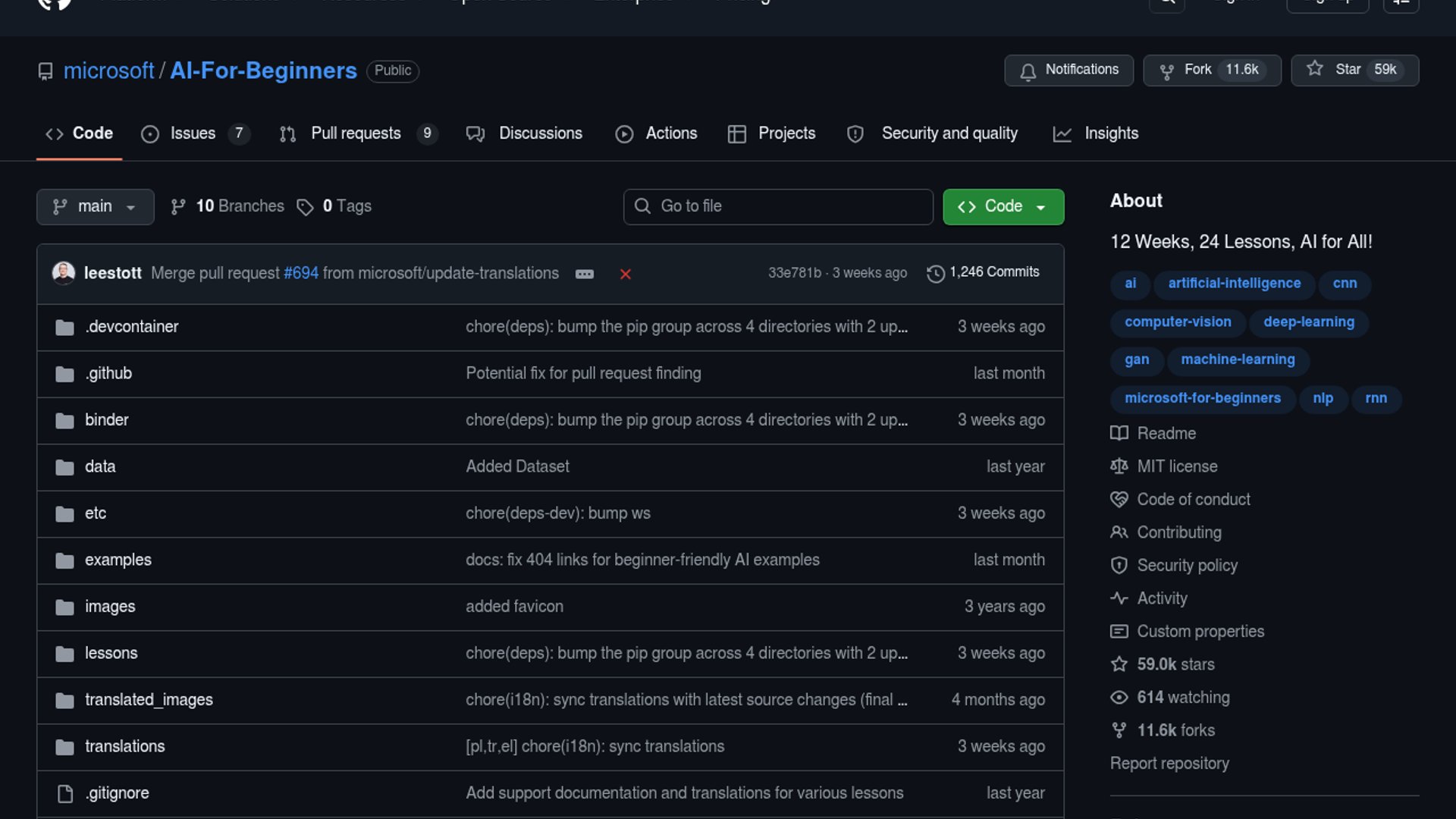
Task: Select the 'computer-vision' topic tag
Action: click(1178, 322)
